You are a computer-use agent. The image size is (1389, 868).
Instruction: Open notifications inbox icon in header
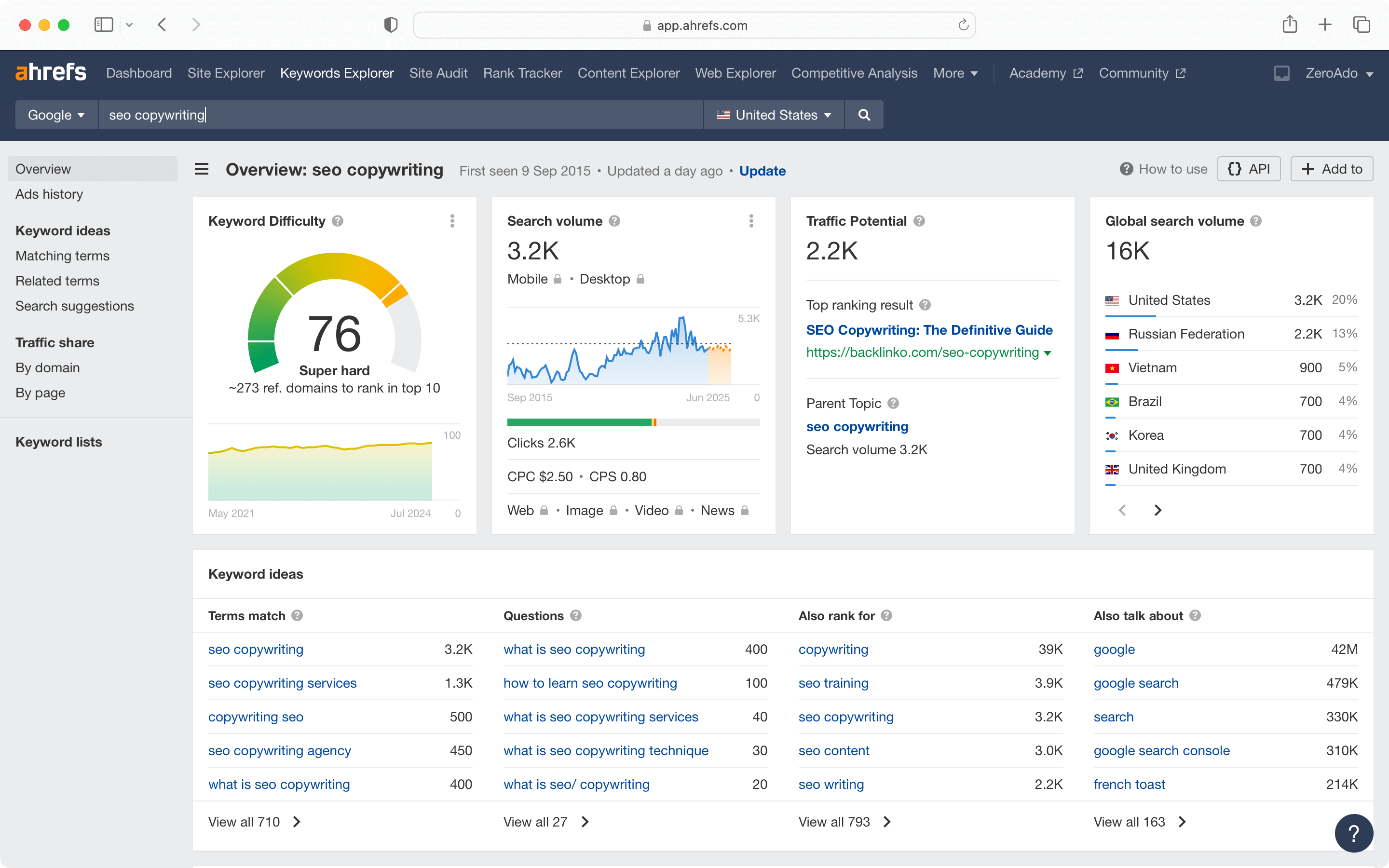point(1281,73)
